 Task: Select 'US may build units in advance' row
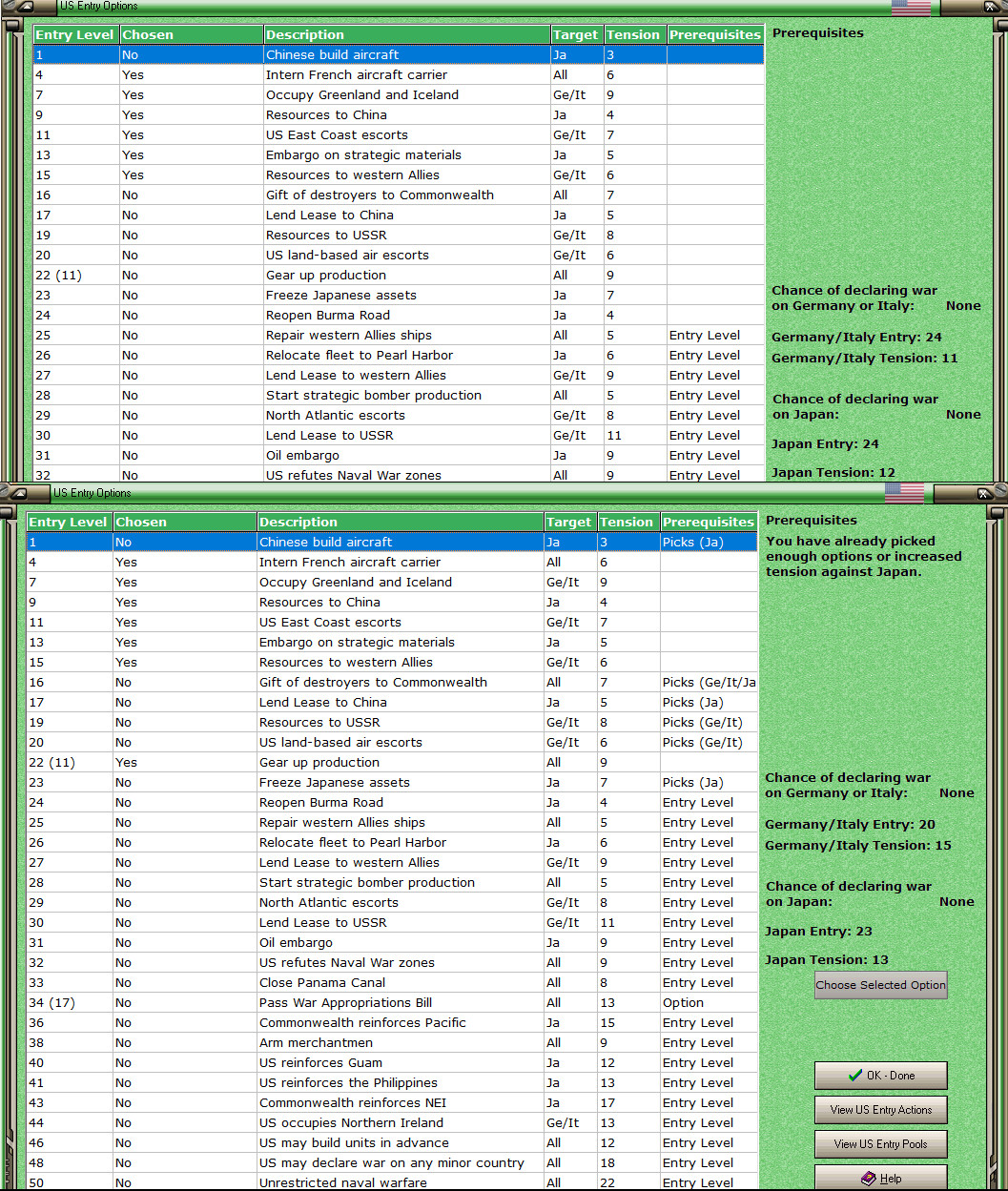[392, 1142]
